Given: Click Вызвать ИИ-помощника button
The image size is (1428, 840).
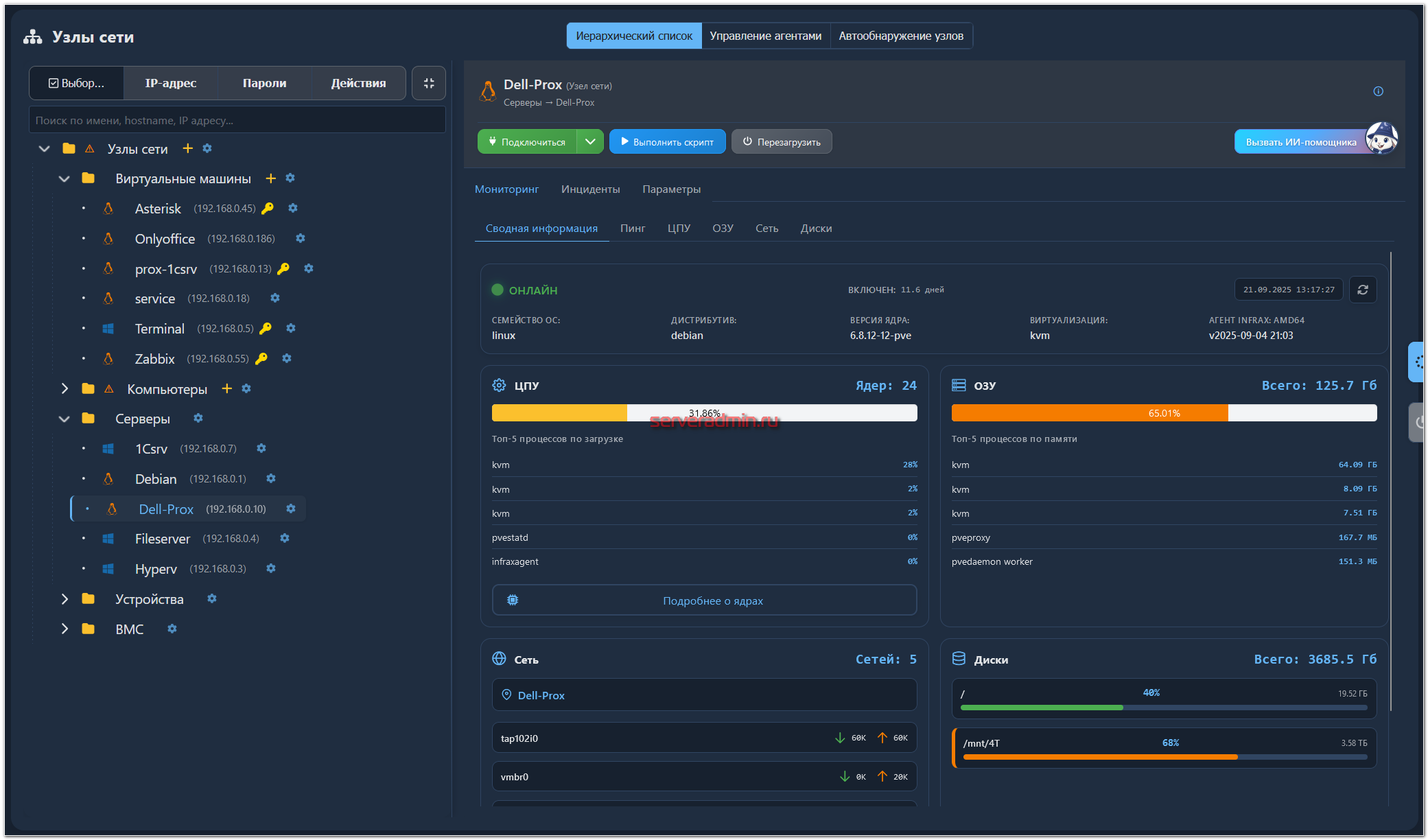Looking at the screenshot, I should 1301,142.
